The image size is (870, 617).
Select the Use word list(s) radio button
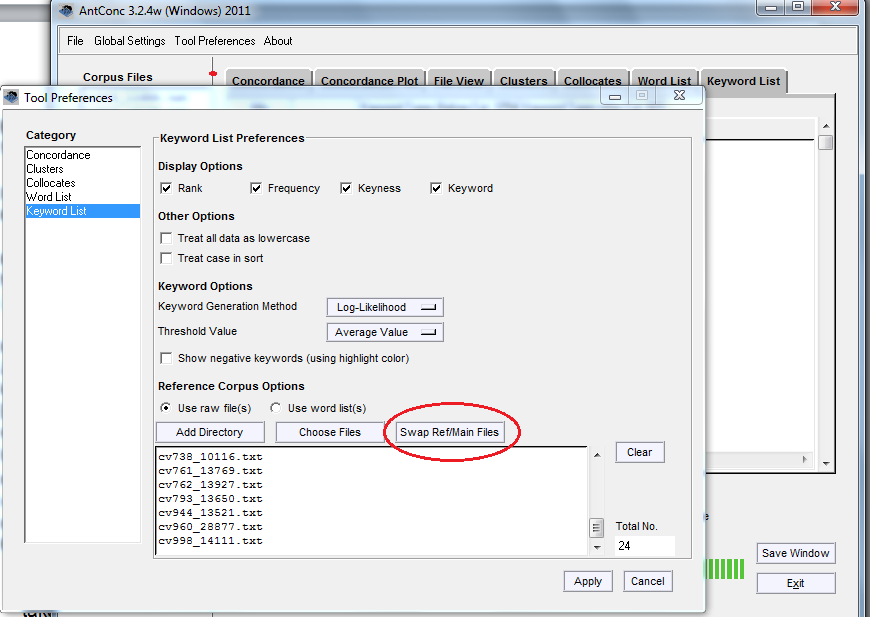click(x=275, y=408)
